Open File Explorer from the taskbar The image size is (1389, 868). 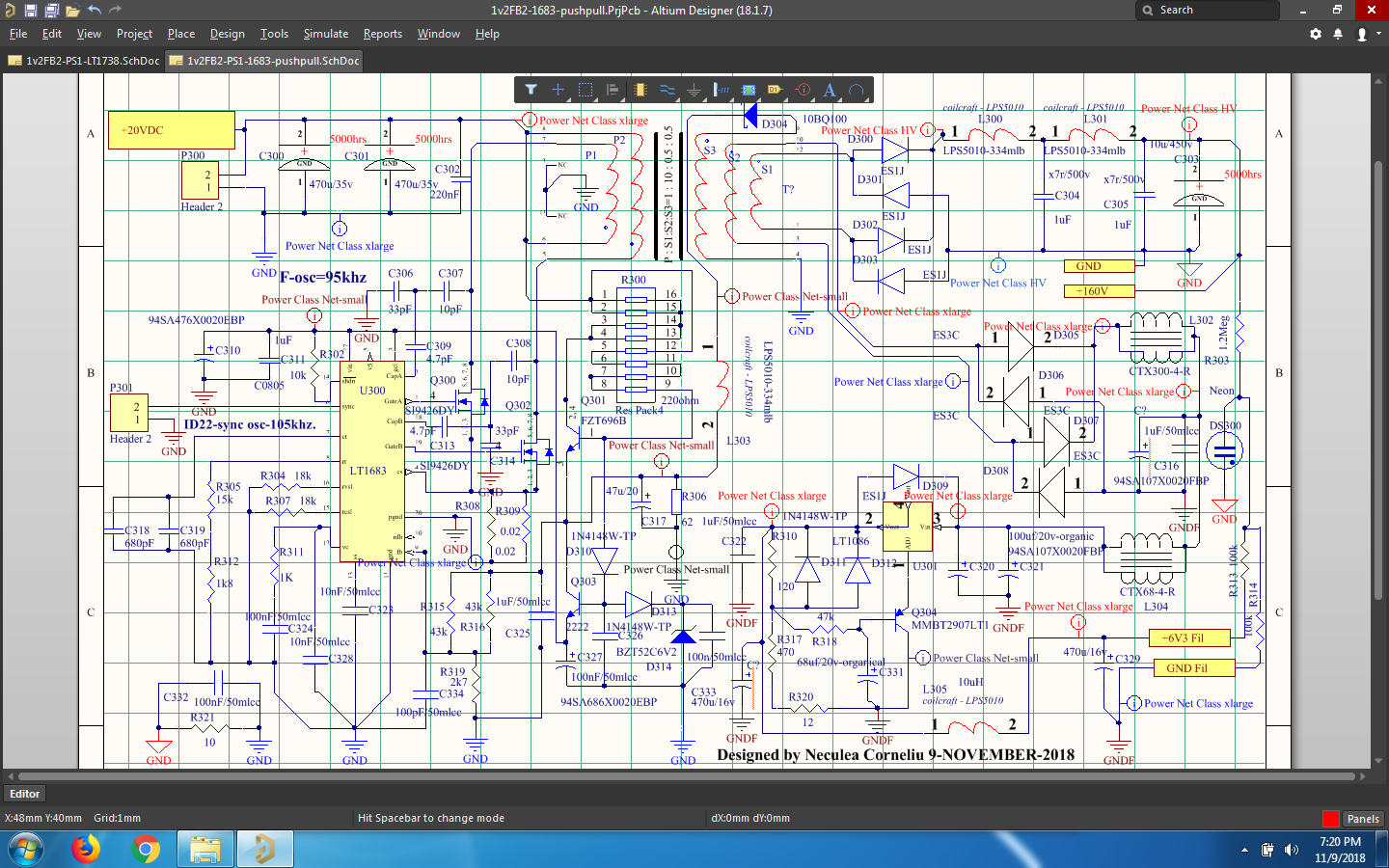click(205, 850)
